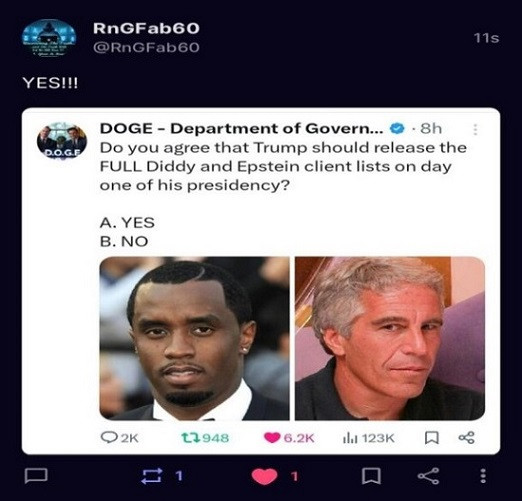Image resolution: width=522 pixels, height=501 pixels.
Task: Open right photo in quoted tweet
Action: click(x=390, y=338)
